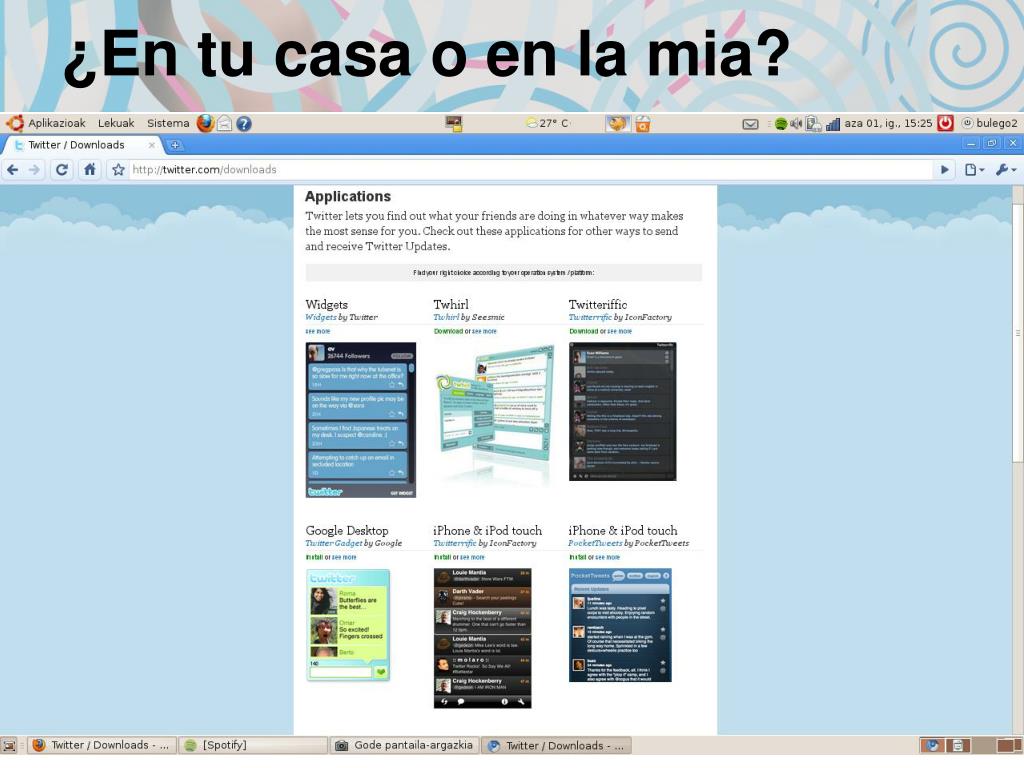Follow the Twhirl link by Seesmic
Image resolution: width=1024 pixels, height=768 pixels.
(446, 317)
